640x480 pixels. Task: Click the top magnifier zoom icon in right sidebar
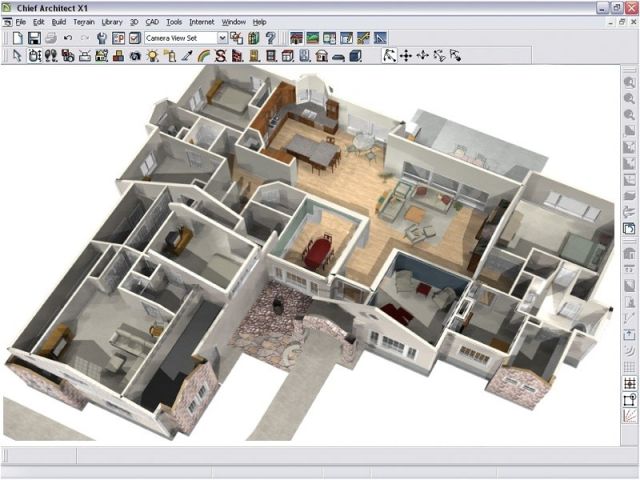tap(629, 82)
